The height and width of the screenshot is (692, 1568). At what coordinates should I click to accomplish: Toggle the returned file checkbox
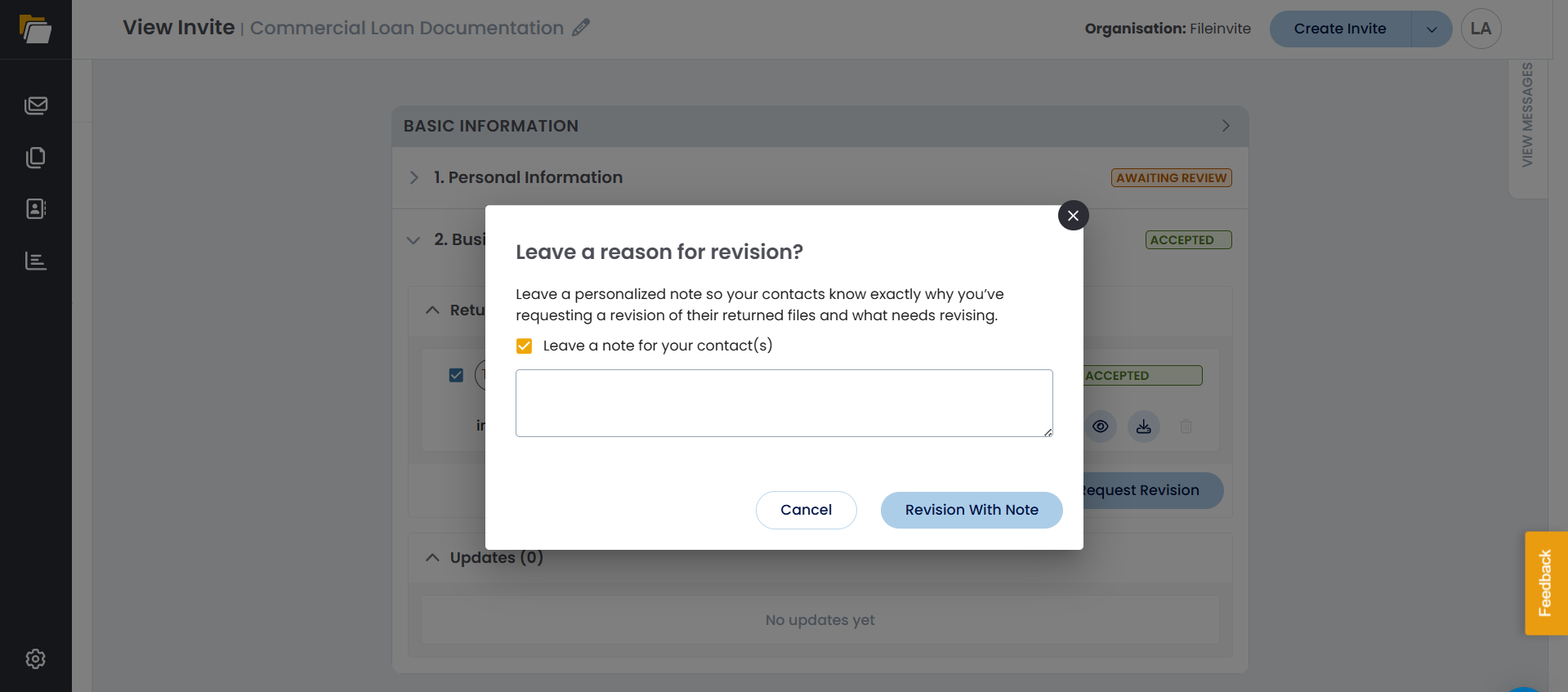click(x=456, y=375)
